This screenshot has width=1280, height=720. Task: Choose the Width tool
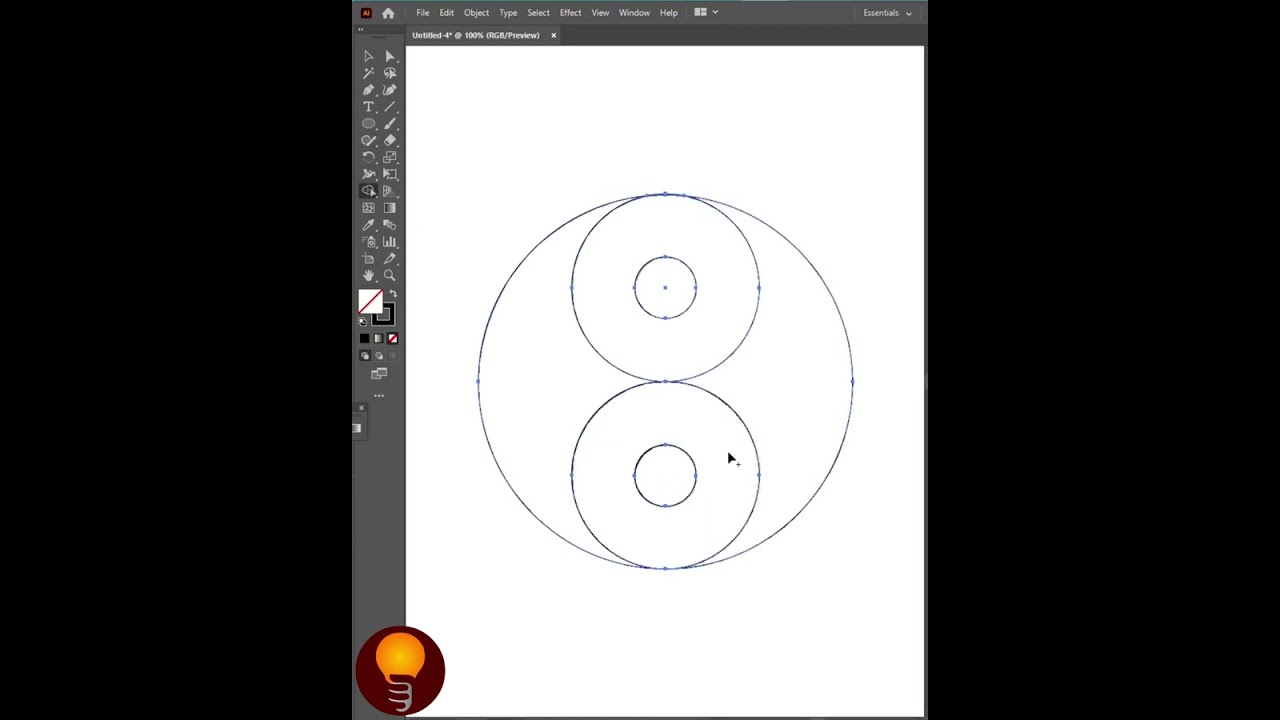(368, 174)
